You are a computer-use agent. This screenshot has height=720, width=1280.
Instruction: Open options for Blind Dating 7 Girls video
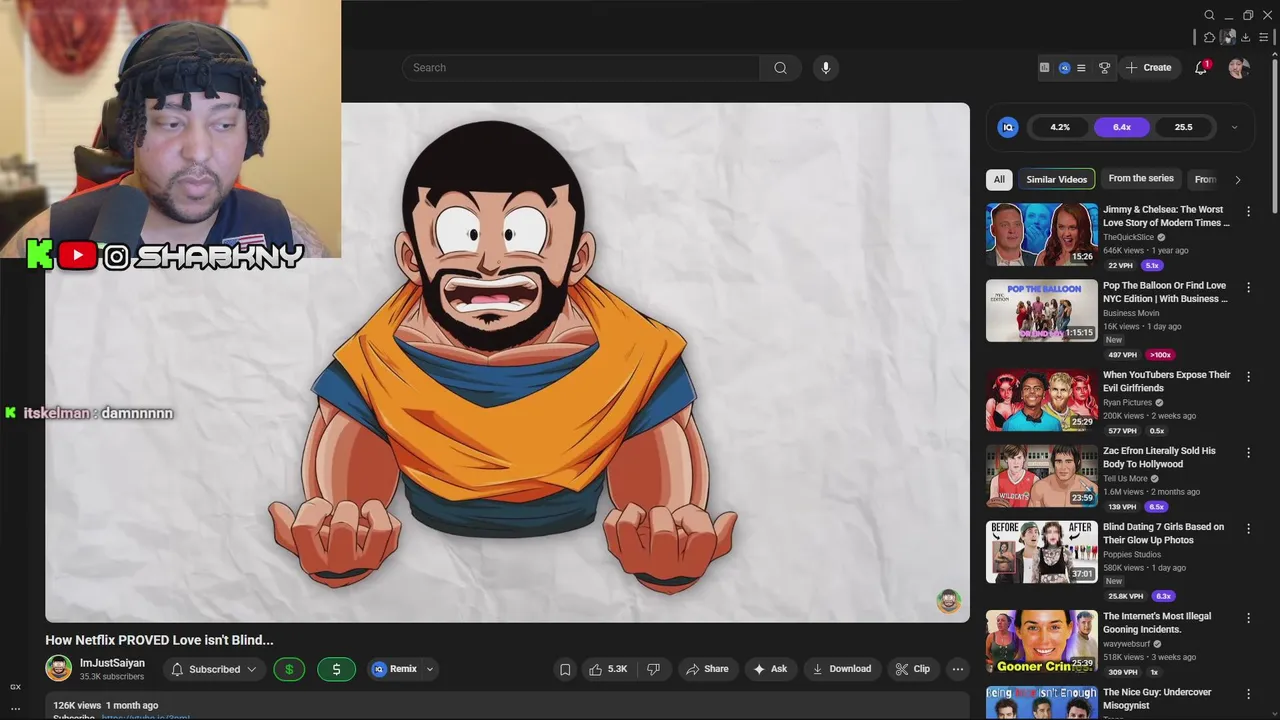pyautogui.click(x=1248, y=529)
